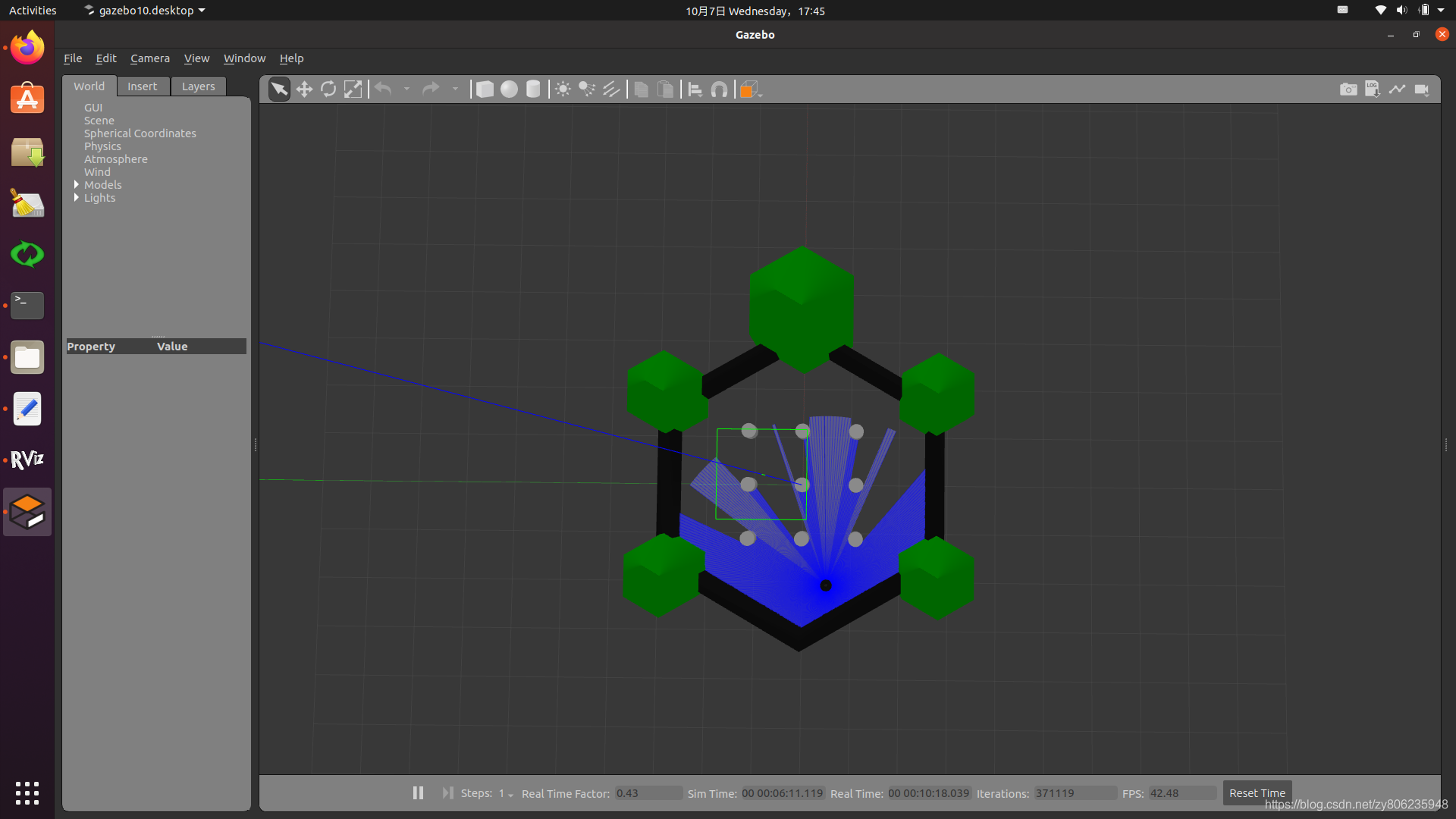Pause the simulation
The height and width of the screenshot is (819, 1456).
418,792
